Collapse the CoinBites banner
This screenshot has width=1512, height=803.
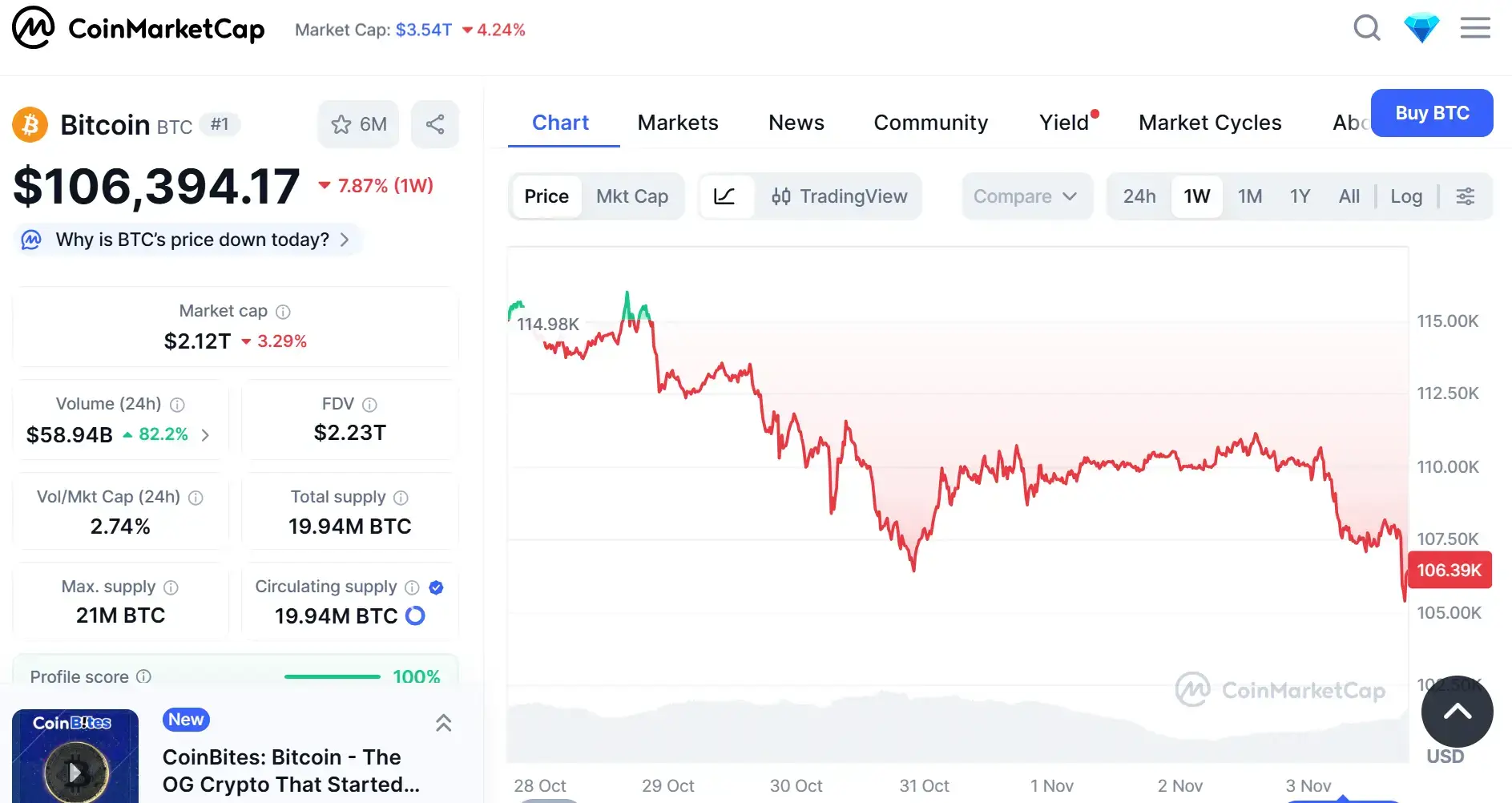click(443, 723)
